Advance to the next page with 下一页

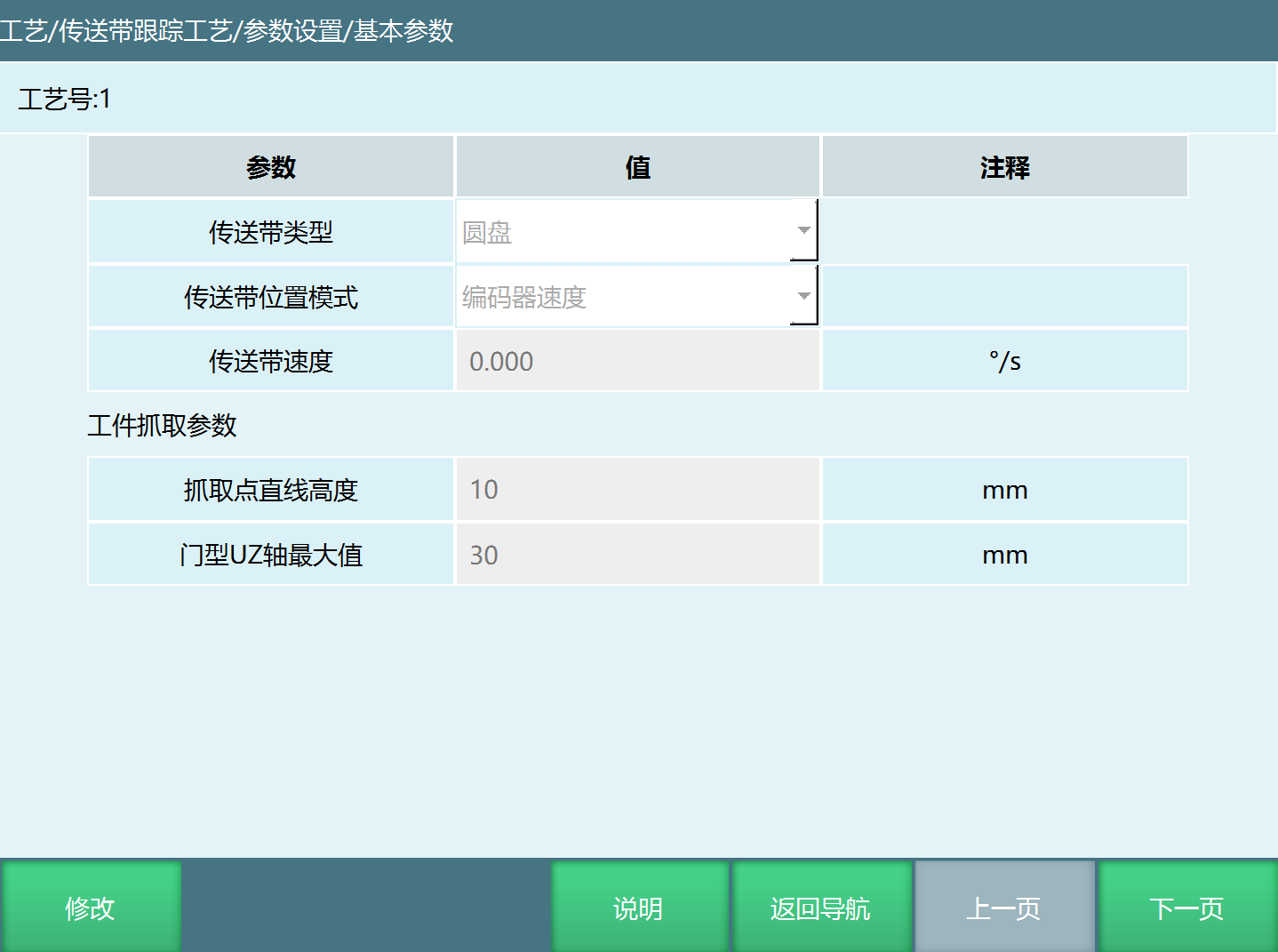pos(1186,908)
